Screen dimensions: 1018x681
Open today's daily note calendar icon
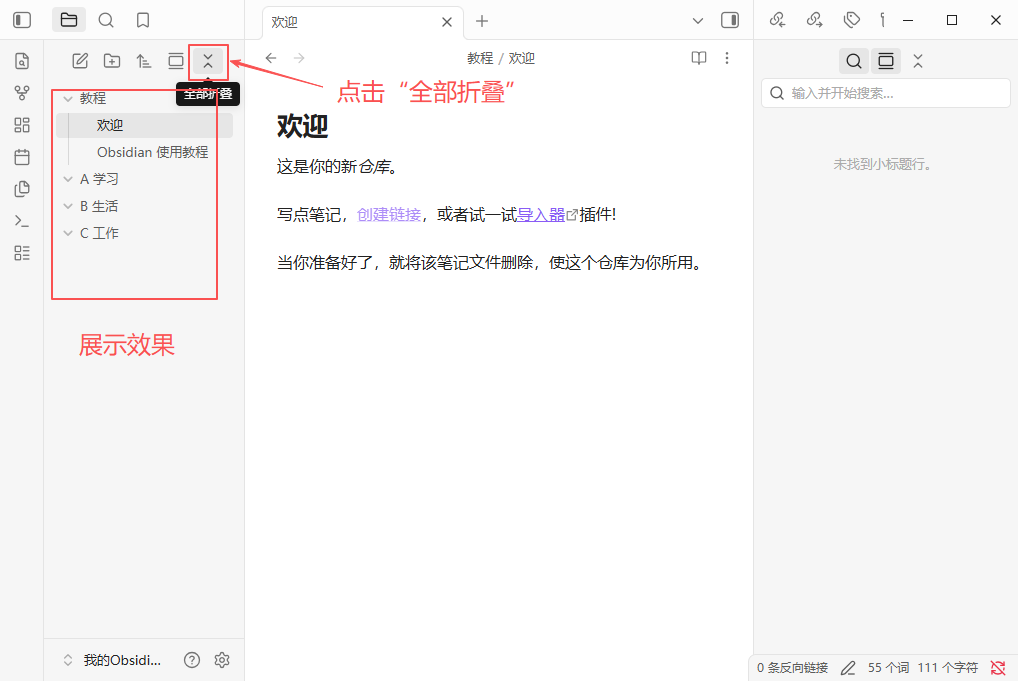coord(22,156)
